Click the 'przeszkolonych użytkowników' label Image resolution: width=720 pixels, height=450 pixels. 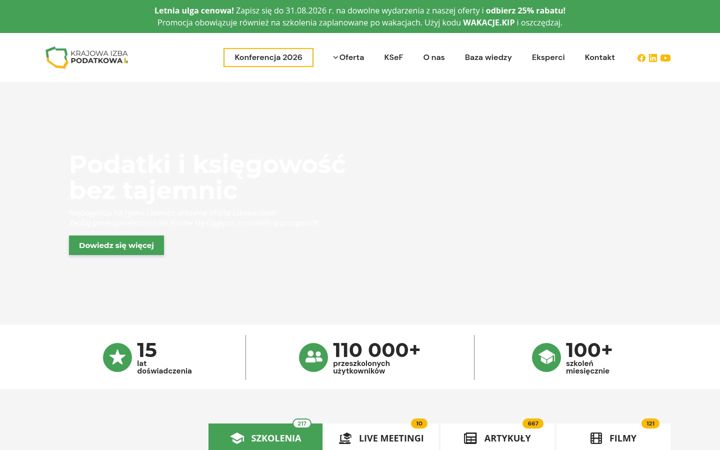(x=361, y=367)
